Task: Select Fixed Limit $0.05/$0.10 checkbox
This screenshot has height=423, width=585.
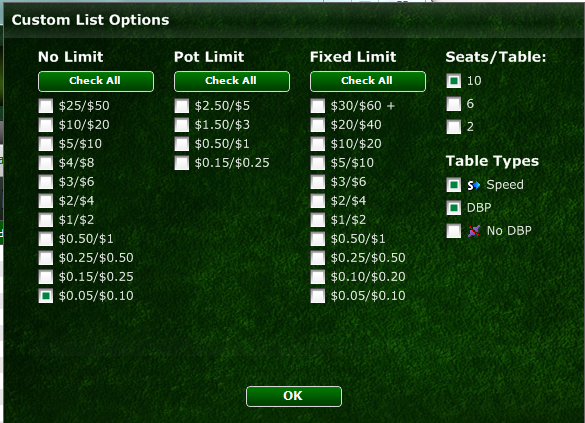Action: coord(318,296)
